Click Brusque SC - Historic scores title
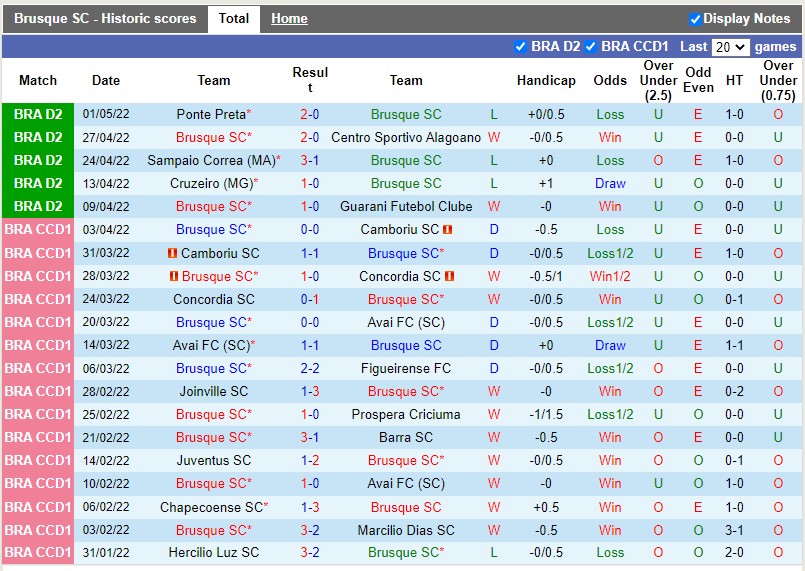This screenshot has width=805, height=571. click(105, 18)
